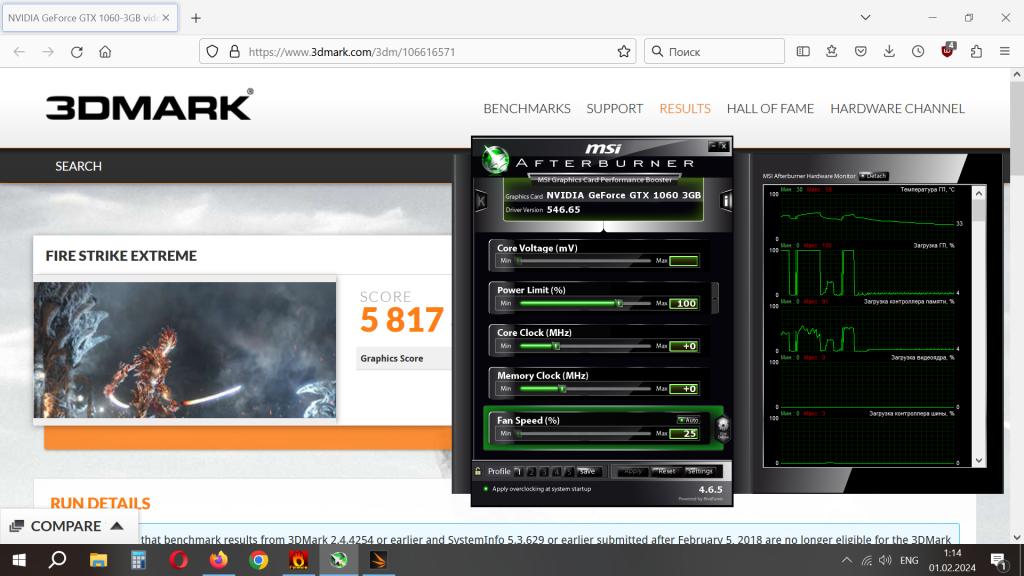Click the Core Clock value field +0
Image resolution: width=1024 pixels, height=576 pixels.
point(684,346)
